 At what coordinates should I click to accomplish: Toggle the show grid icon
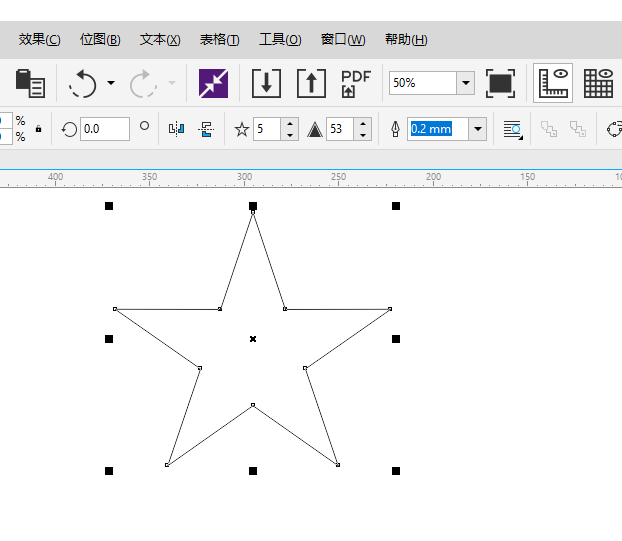tap(599, 83)
